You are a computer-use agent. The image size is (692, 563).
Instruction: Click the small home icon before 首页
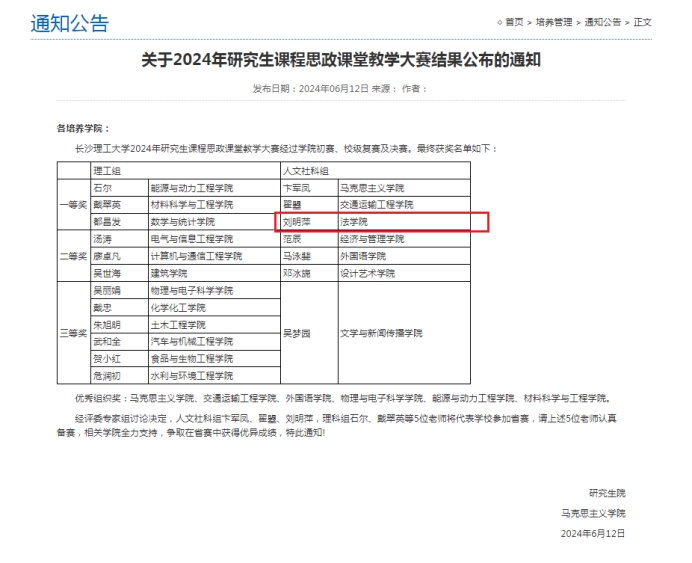[x=499, y=22]
